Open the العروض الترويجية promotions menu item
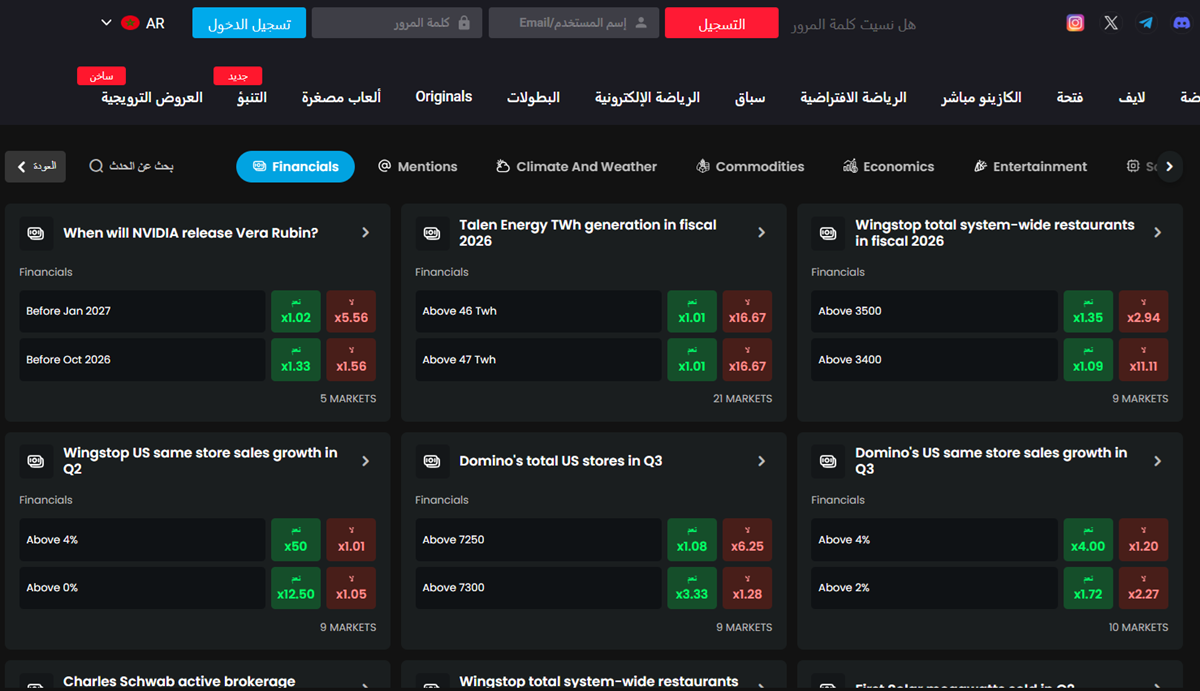This screenshot has width=1200, height=691. (x=152, y=97)
